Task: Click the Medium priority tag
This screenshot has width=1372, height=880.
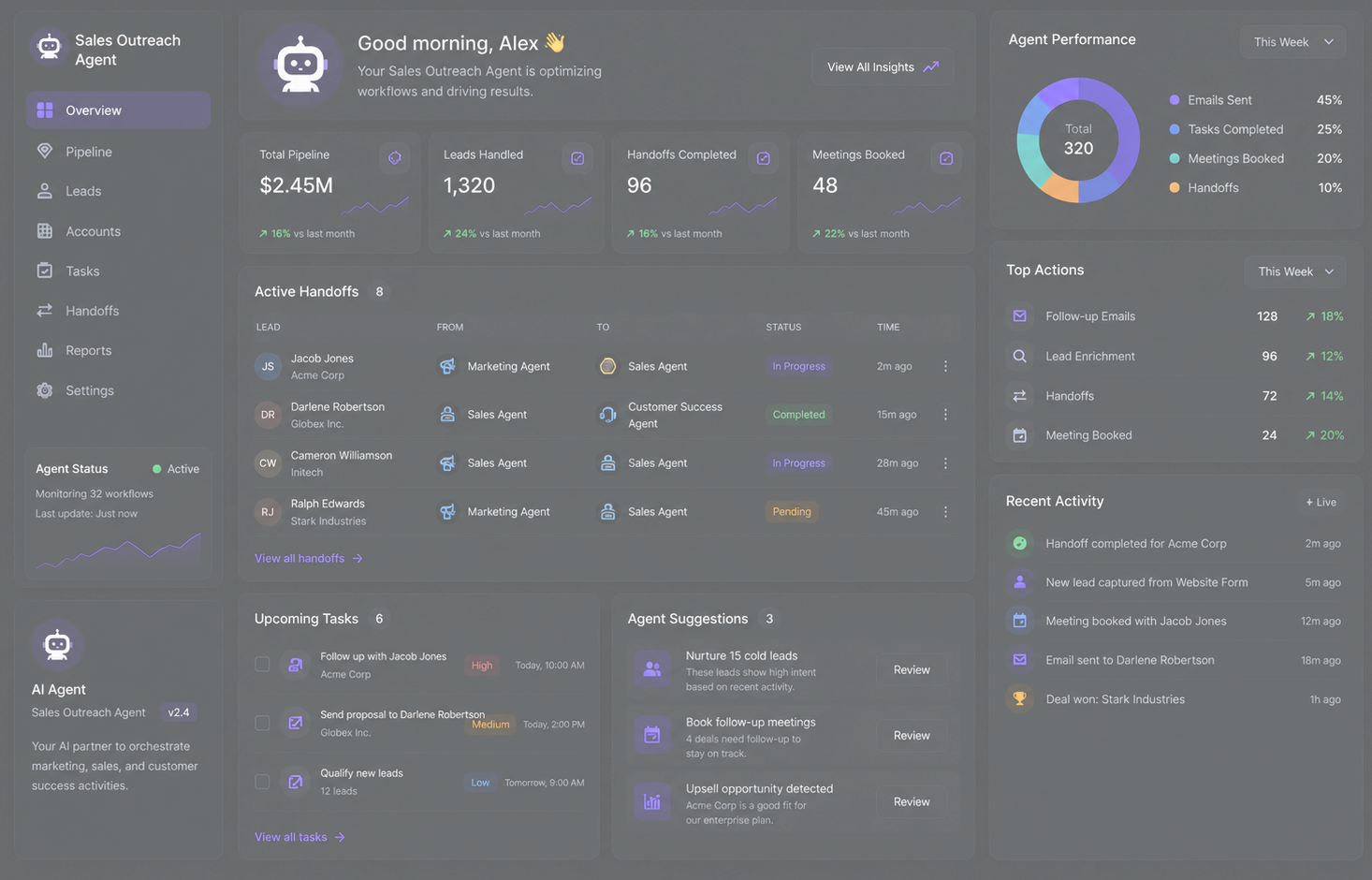Action: tap(490, 724)
